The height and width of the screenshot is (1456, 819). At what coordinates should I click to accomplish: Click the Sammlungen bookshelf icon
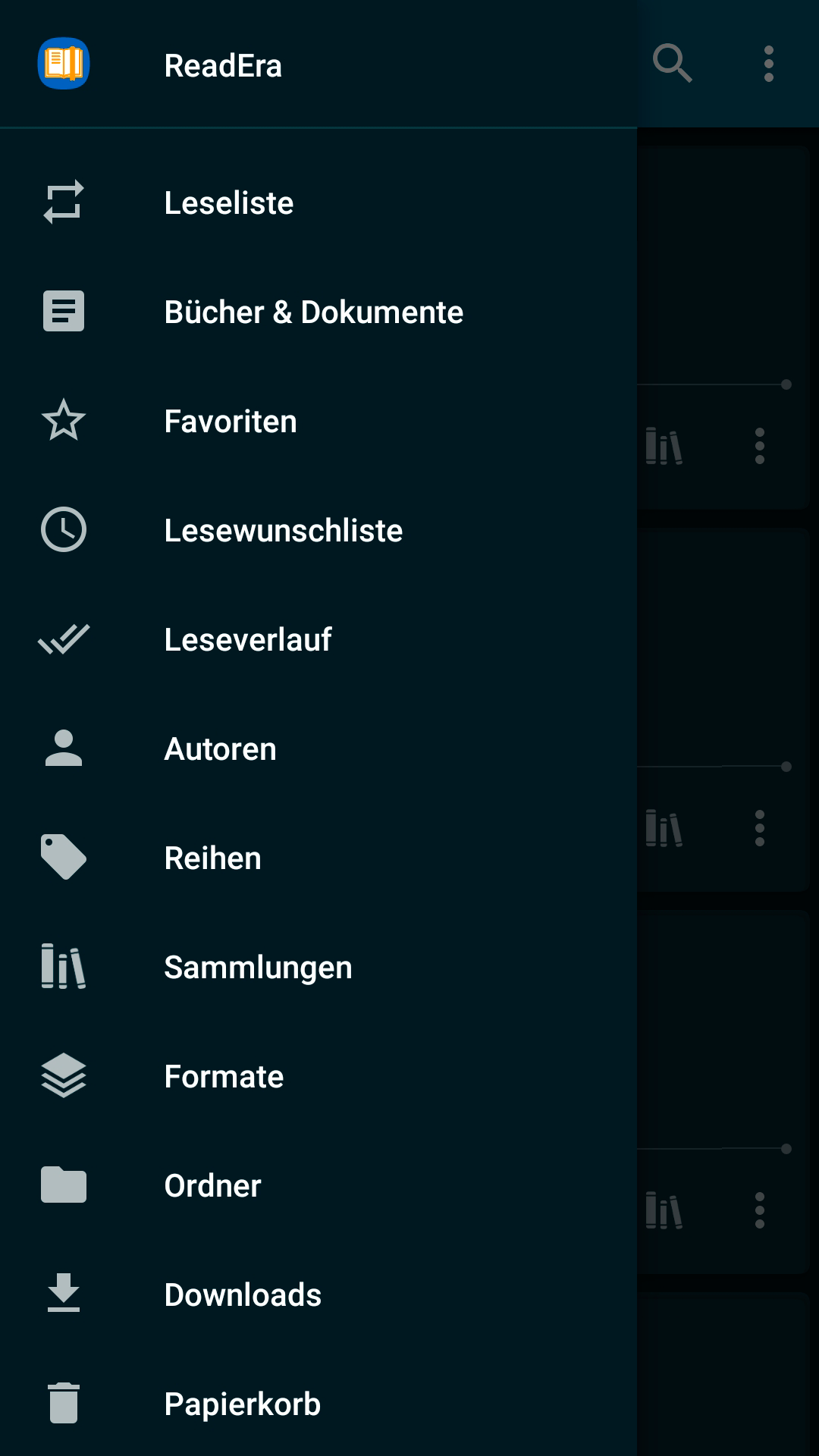point(64,967)
